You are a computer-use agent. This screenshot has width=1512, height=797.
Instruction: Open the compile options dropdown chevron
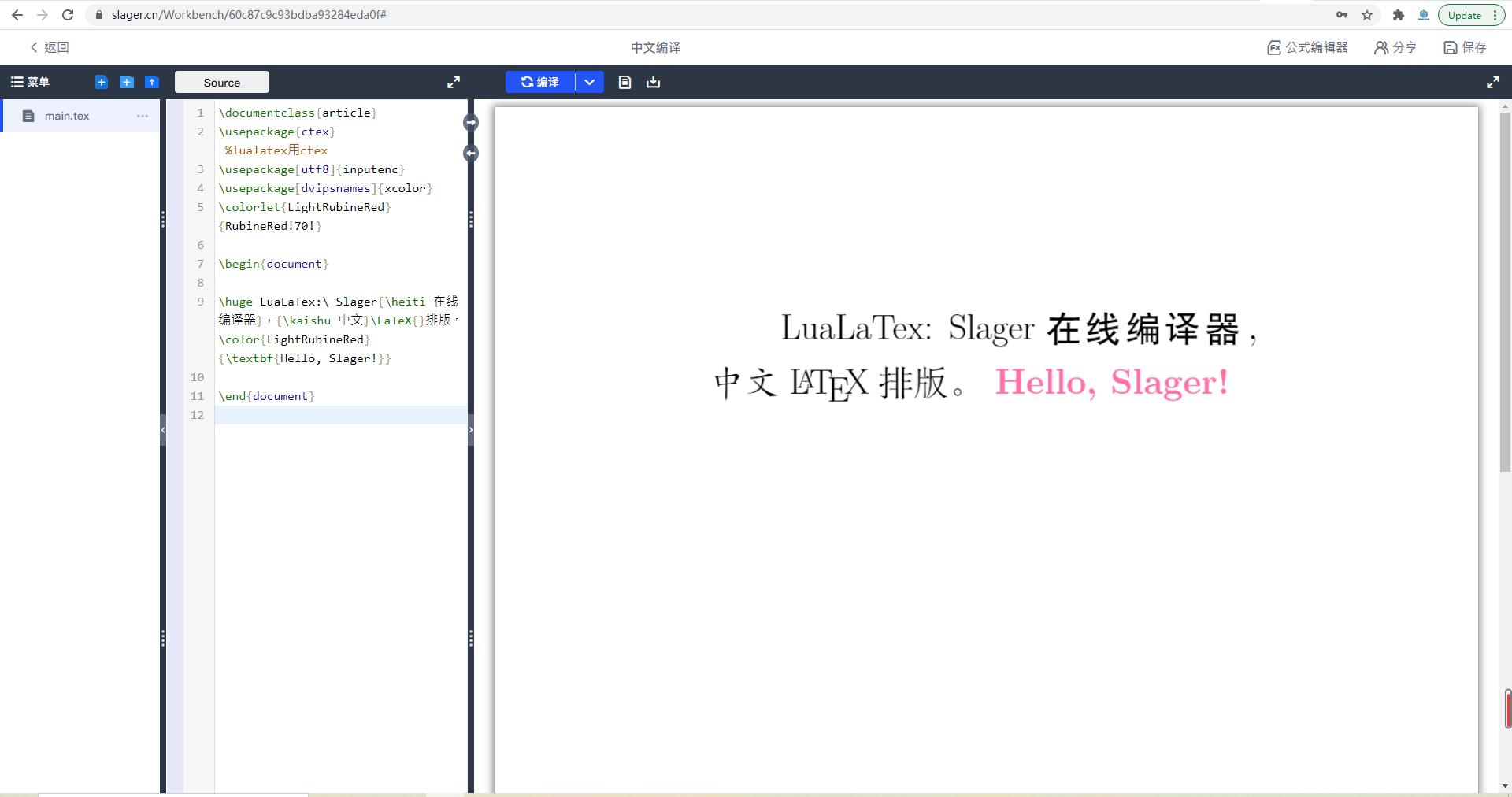tap(589, 82)
